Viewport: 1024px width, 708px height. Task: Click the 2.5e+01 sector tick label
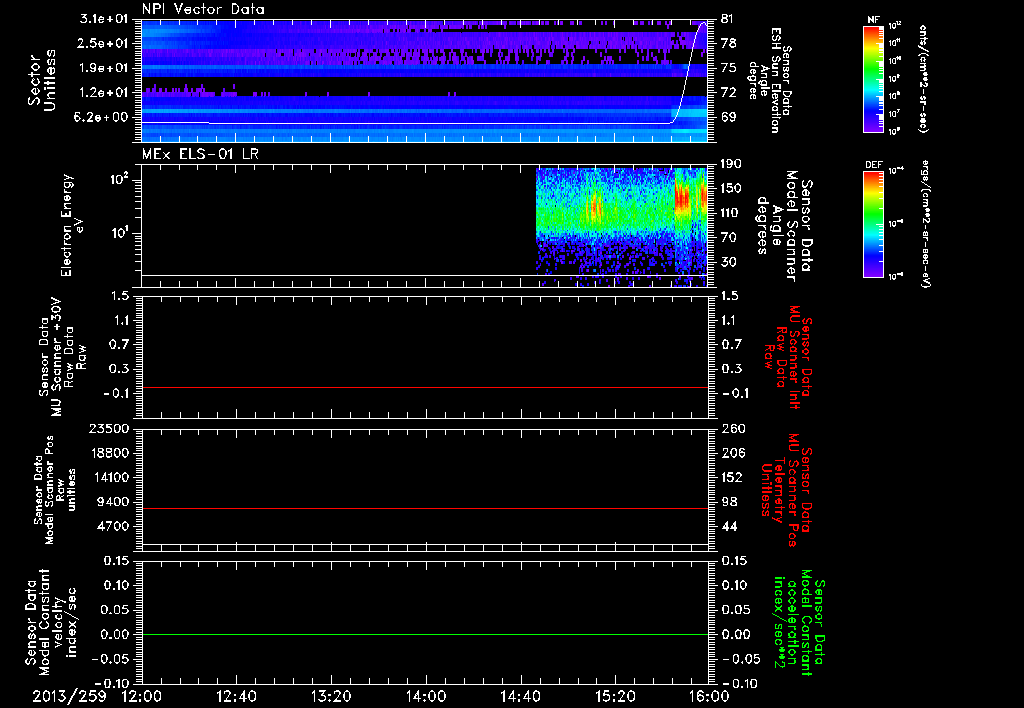tap(104, 43)
